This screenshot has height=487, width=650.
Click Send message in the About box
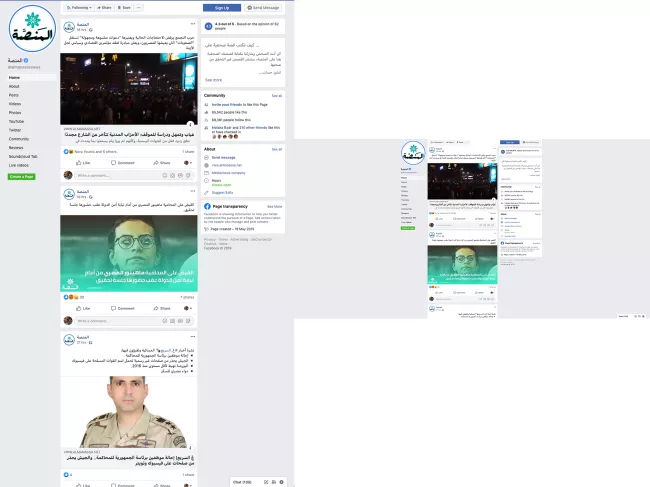(223, 157)
